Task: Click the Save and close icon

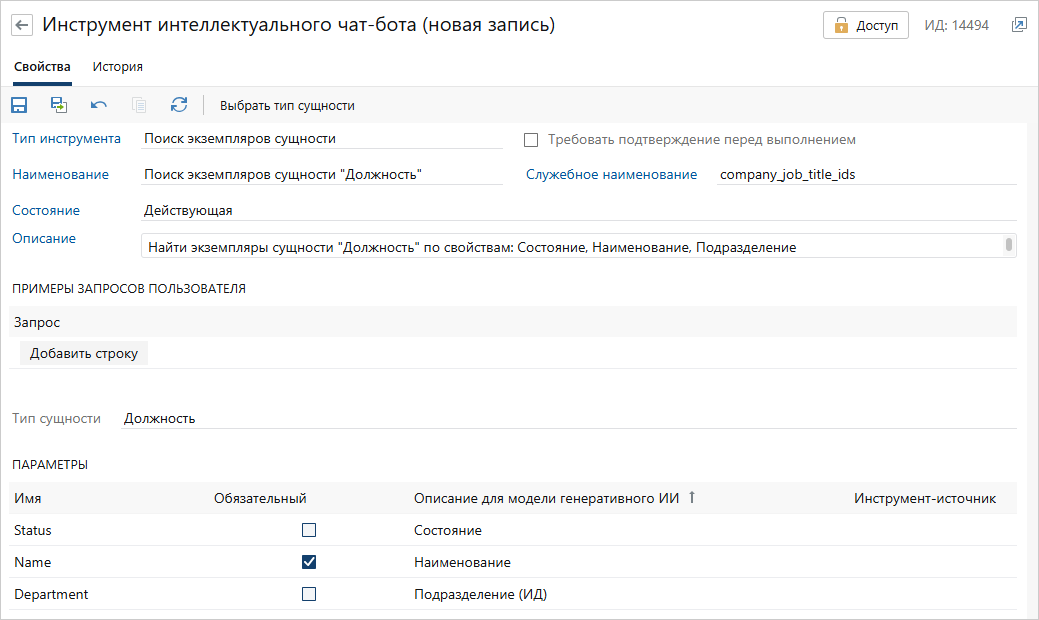Action: [x=59, y=105]
